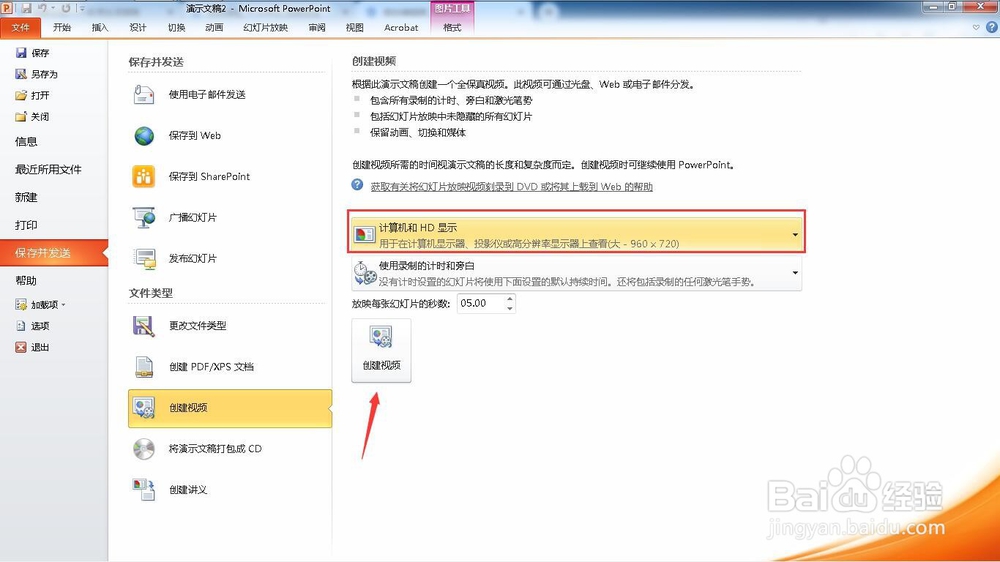Click the Options icon

point(21,326)
